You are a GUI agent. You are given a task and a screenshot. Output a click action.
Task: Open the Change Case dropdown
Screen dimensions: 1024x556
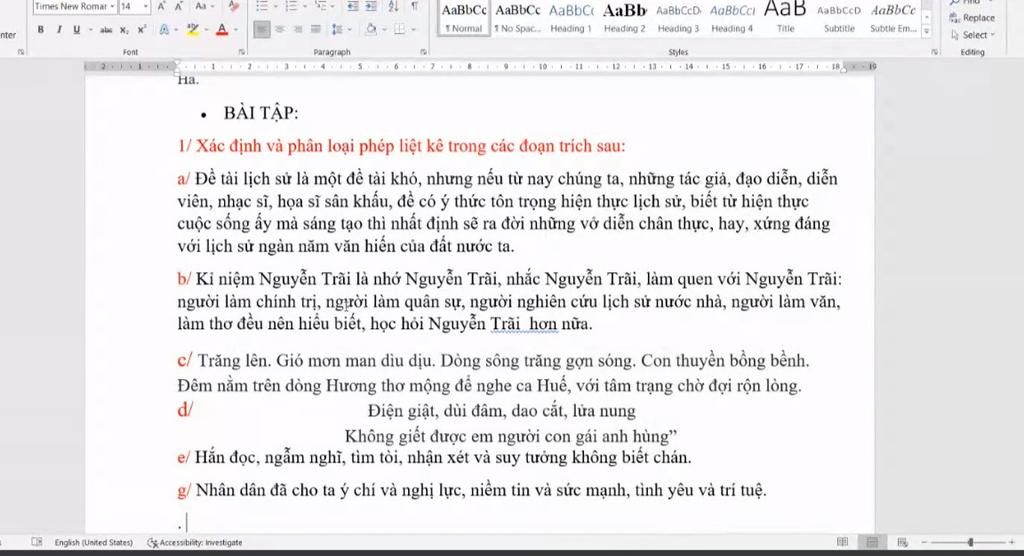pyautogui.click(x=204, y=7)
